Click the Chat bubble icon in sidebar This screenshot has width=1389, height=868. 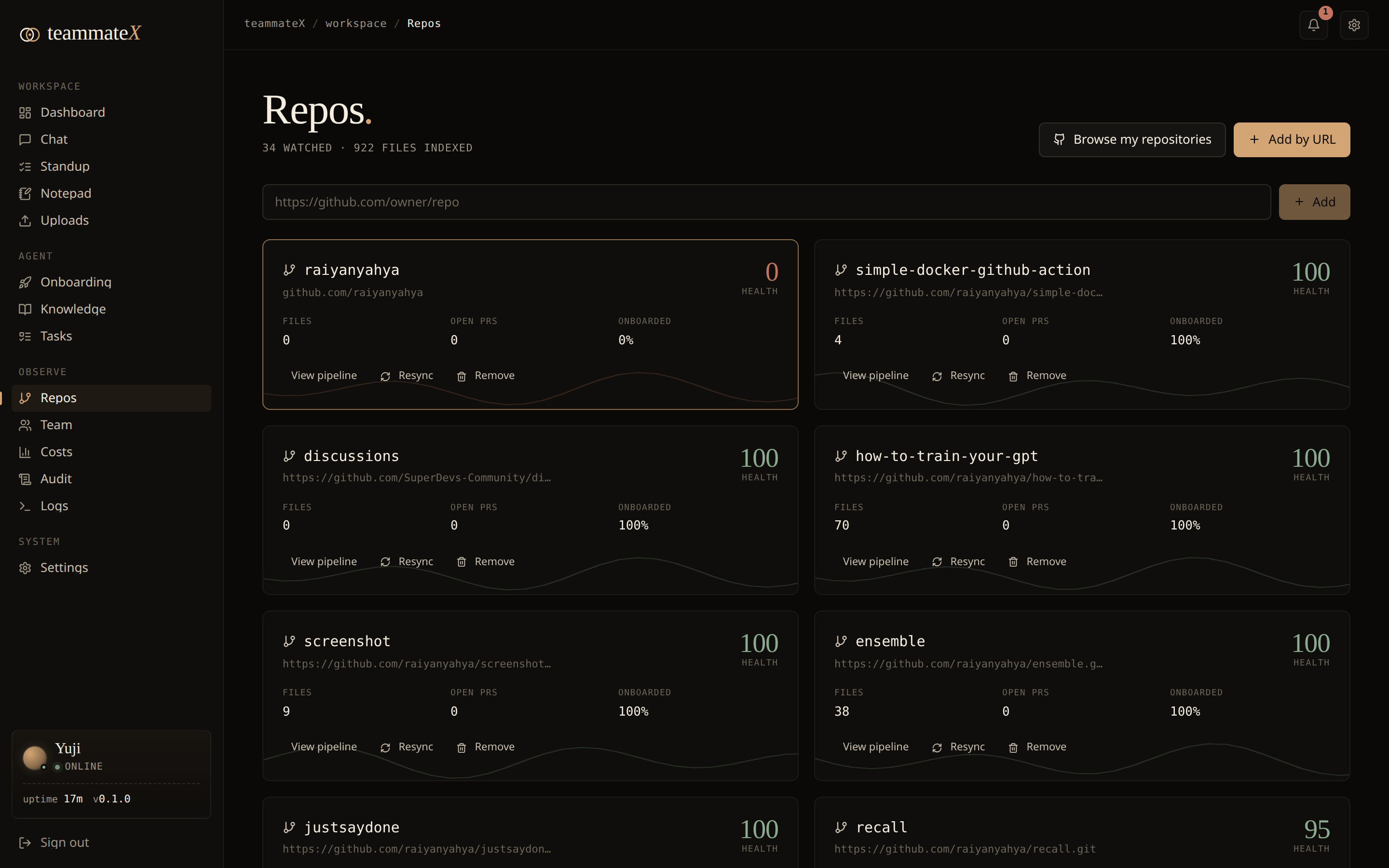[x=25, y=139]
